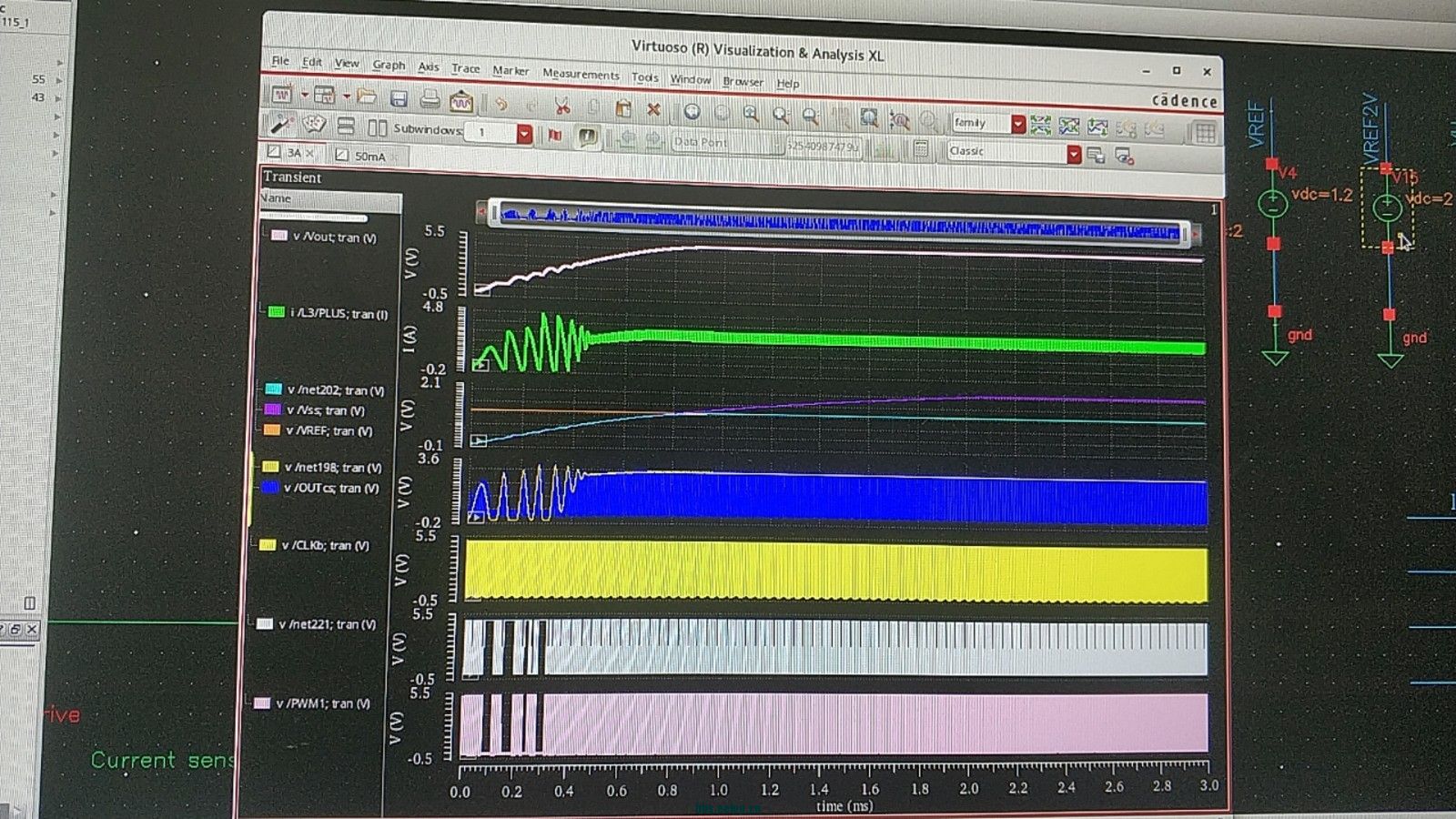This screenshot has height=819, width=1456.
Task: Save session with the floppy disk icon
Action: click(x=399, y=98)
